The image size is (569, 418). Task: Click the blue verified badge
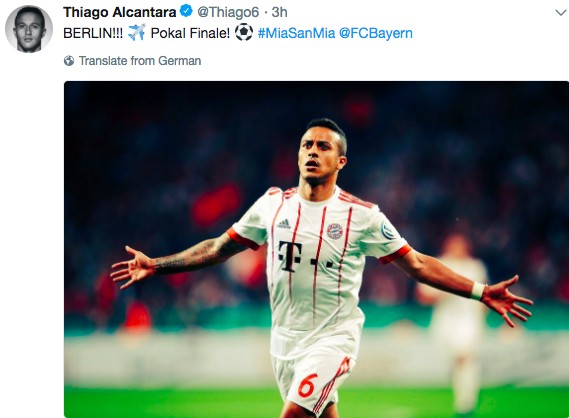[x=186, y=11]
